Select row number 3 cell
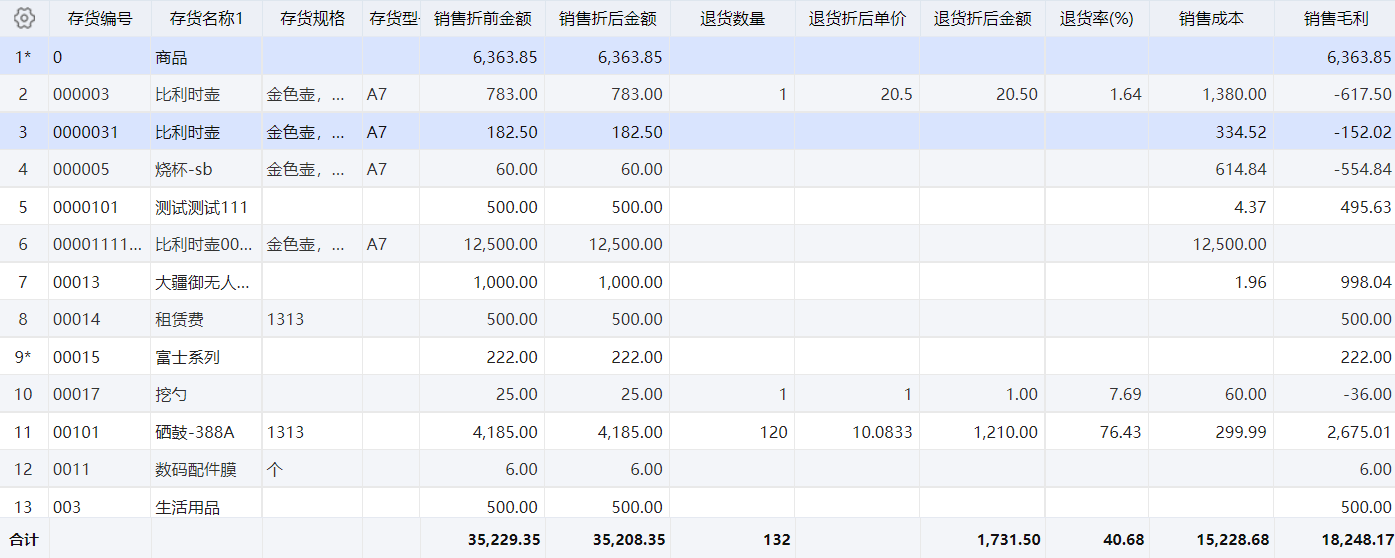The image size is (1395, 558). pos(24,132)
